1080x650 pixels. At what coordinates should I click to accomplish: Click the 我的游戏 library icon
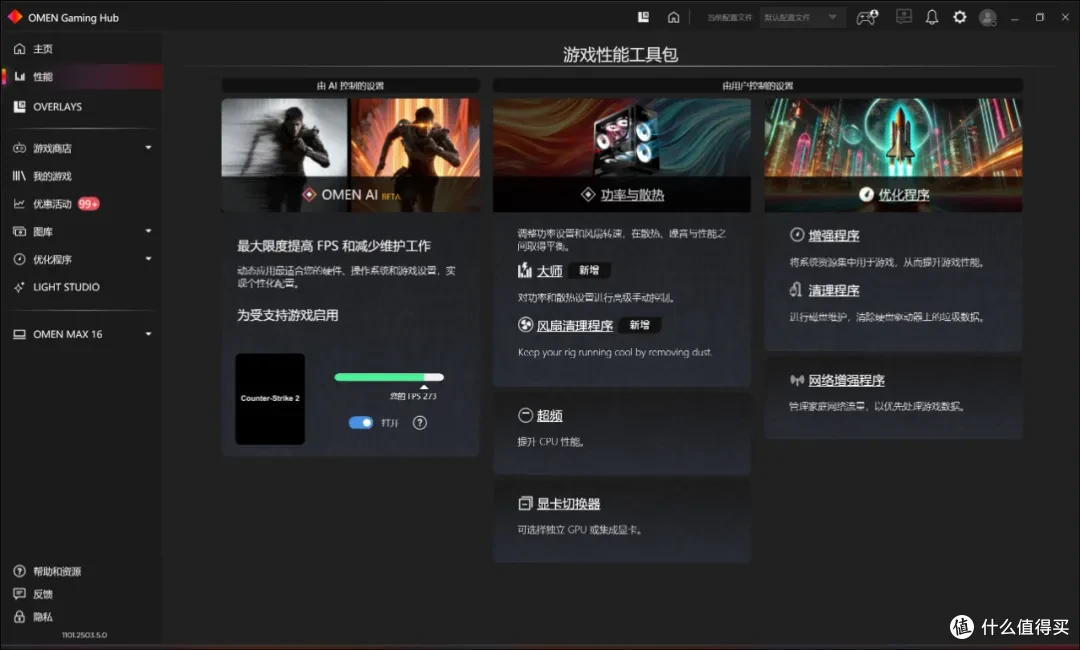19,176
